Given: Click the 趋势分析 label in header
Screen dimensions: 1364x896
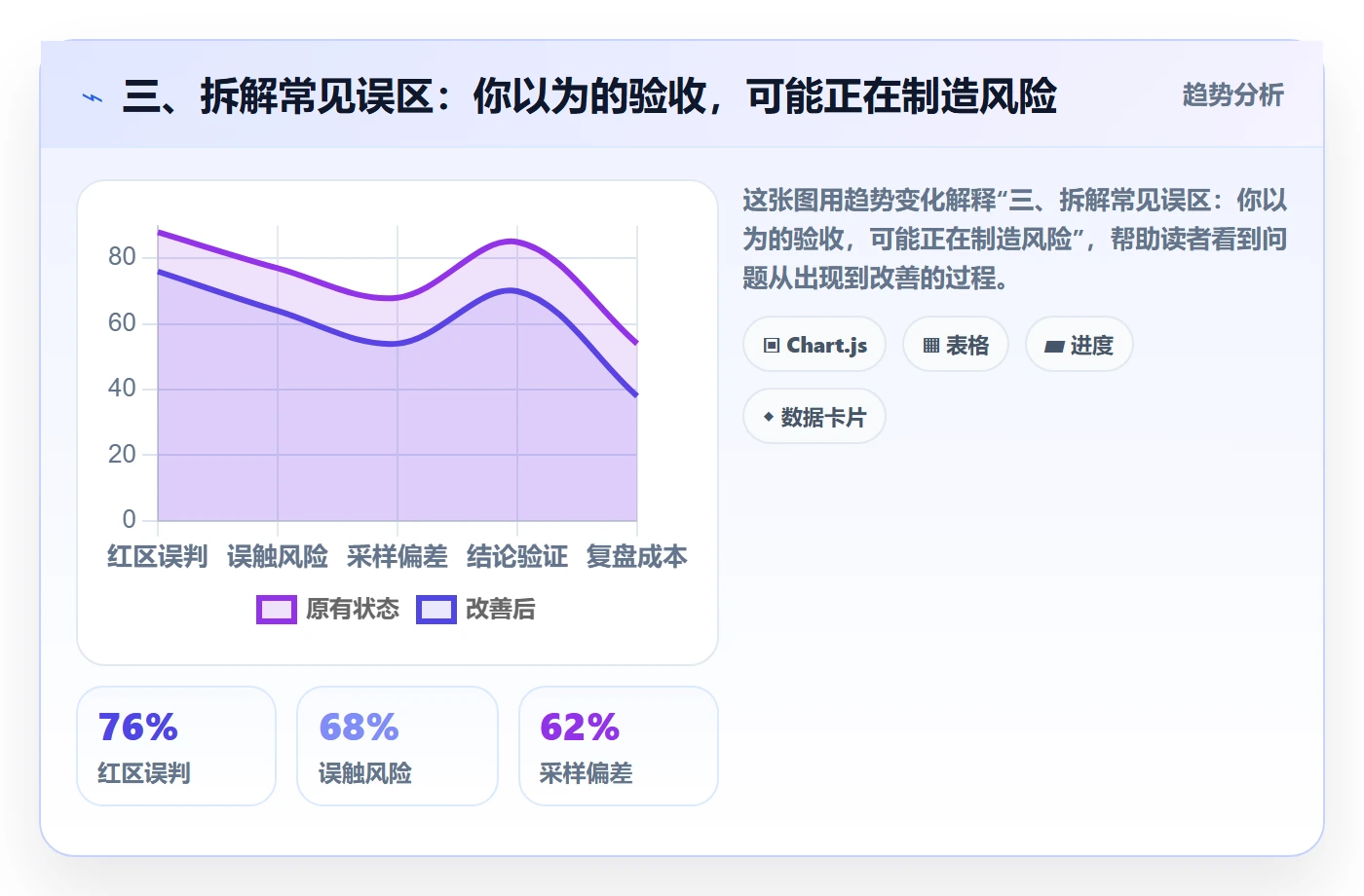Looking at the screenshot, I should (1232, 94).
